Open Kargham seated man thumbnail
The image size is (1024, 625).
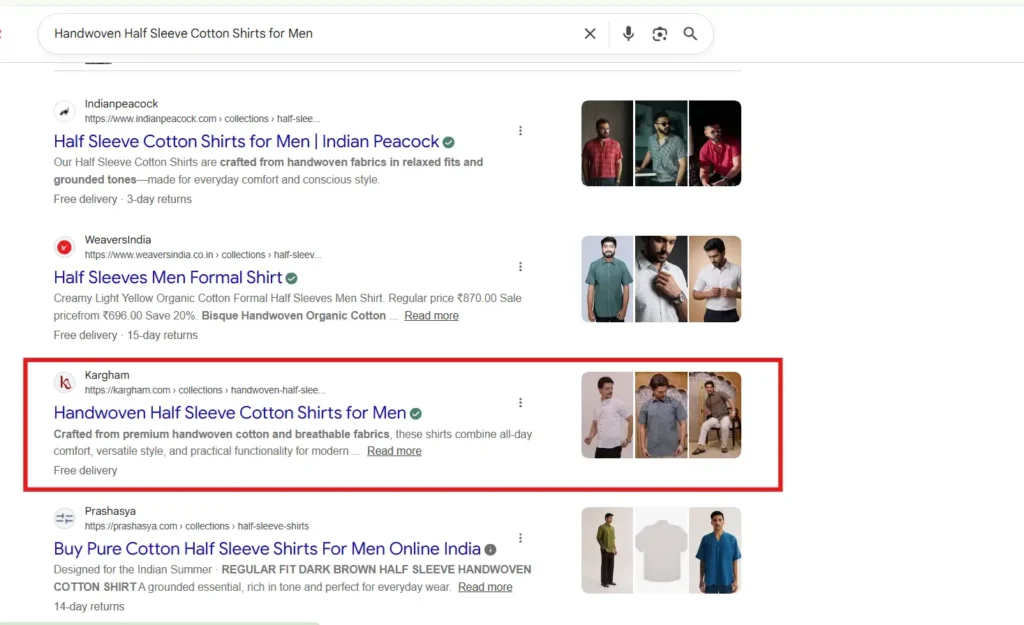(x=715, y=415)
